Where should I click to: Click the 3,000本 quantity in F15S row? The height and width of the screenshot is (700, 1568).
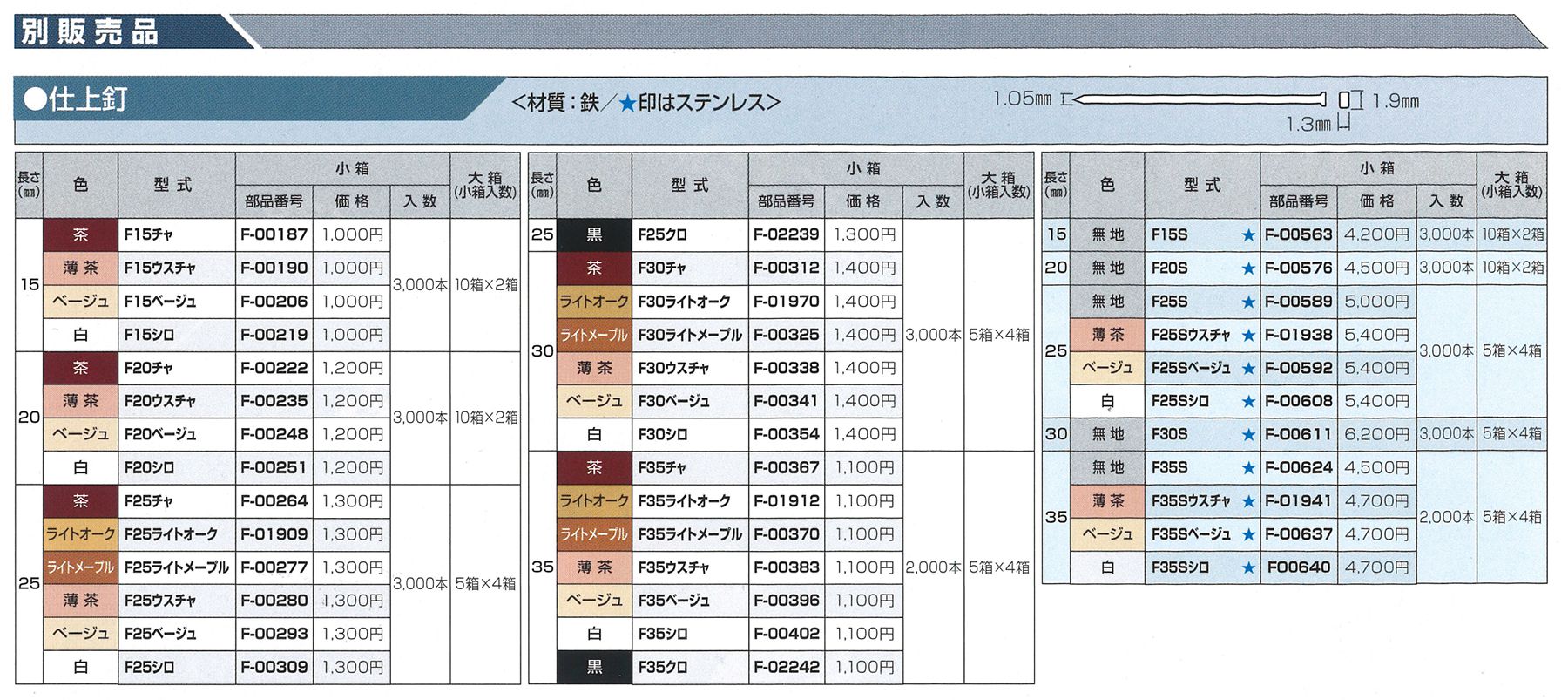click(1446, 235)
